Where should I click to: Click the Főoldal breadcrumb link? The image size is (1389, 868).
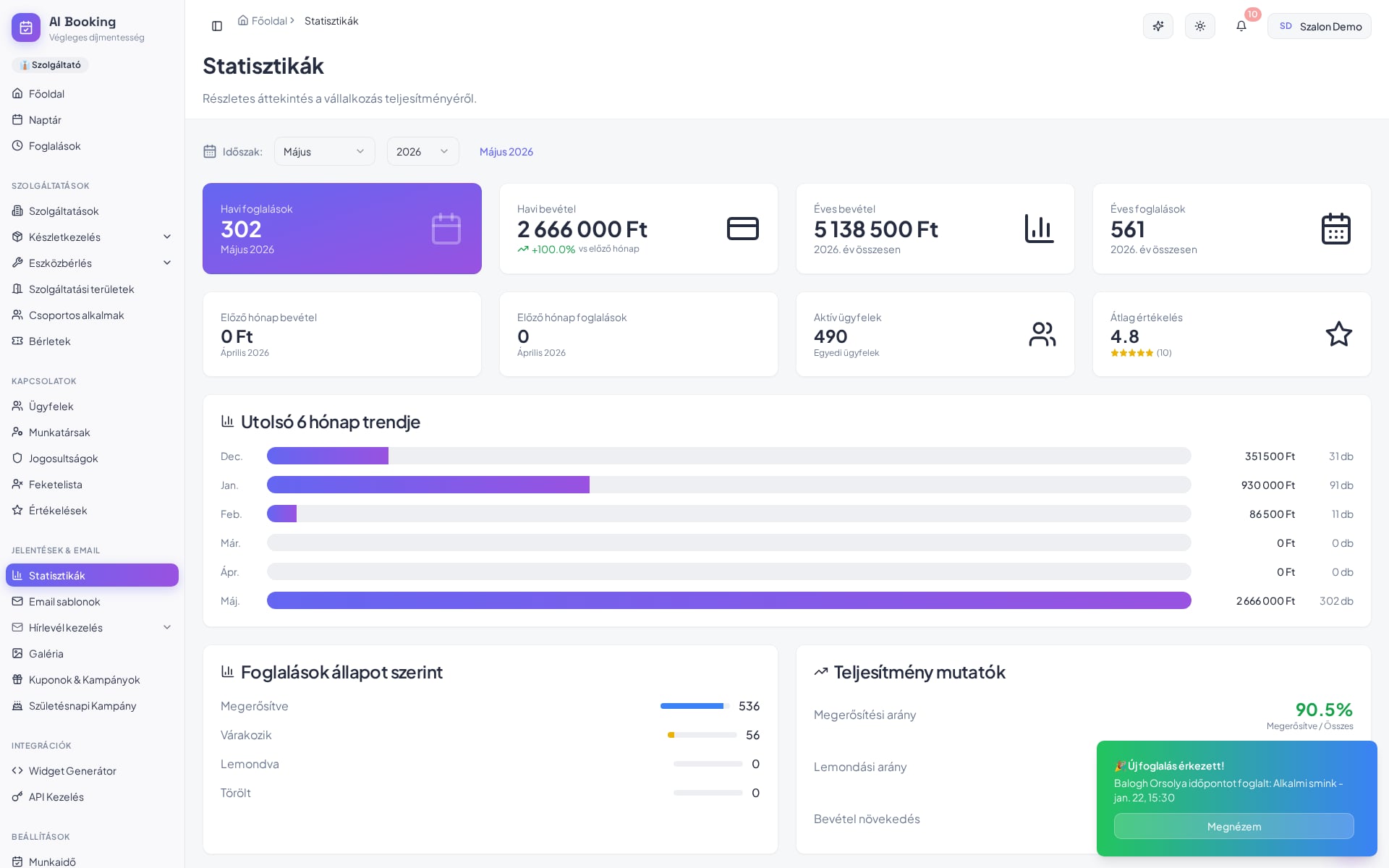click(x=269, y=21)
